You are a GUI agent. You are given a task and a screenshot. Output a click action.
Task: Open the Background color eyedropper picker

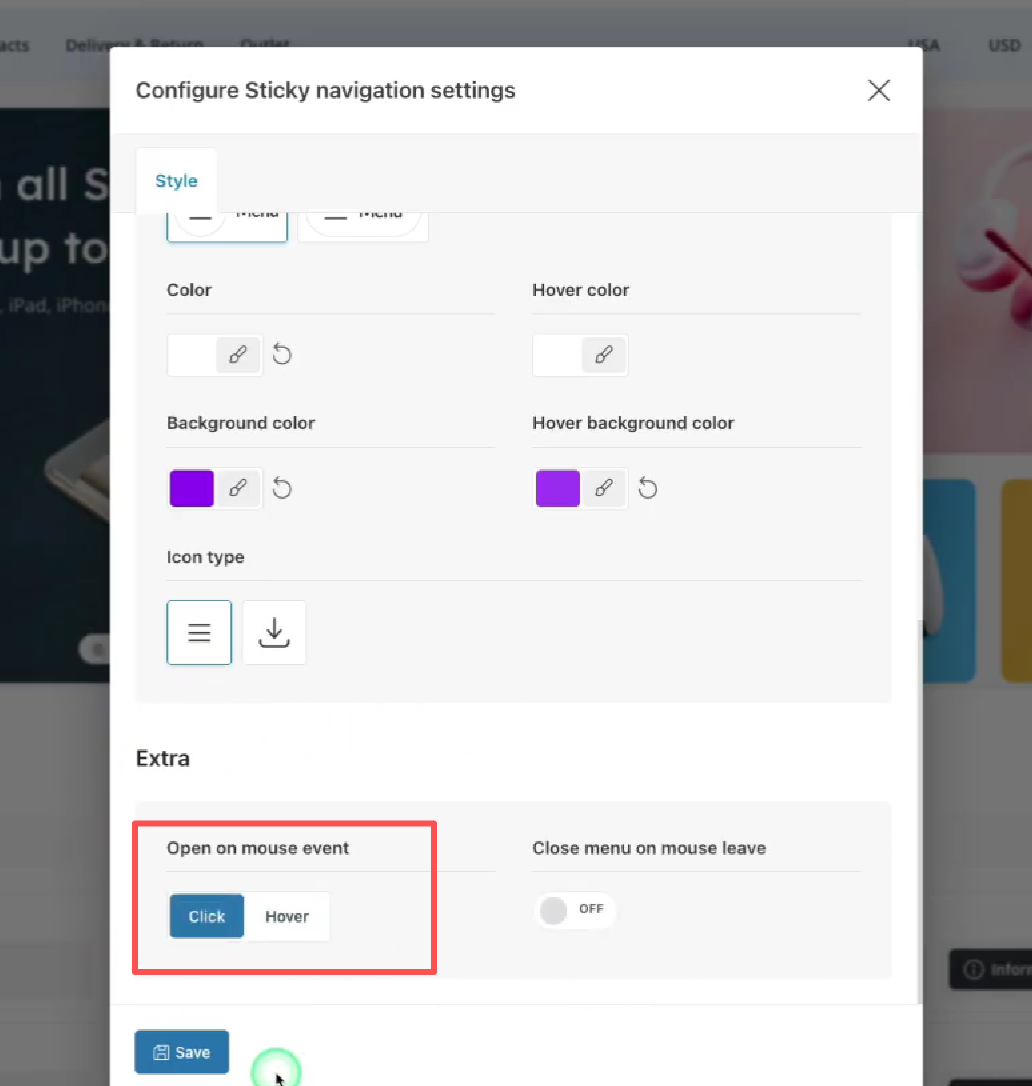238,488
